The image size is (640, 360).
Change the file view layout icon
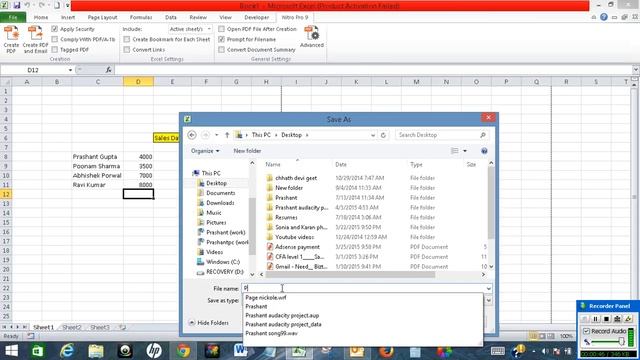[455, 151]
